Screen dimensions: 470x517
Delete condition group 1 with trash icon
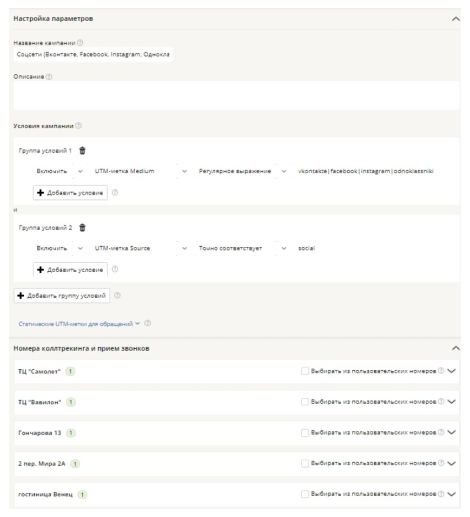click(82, 151)
